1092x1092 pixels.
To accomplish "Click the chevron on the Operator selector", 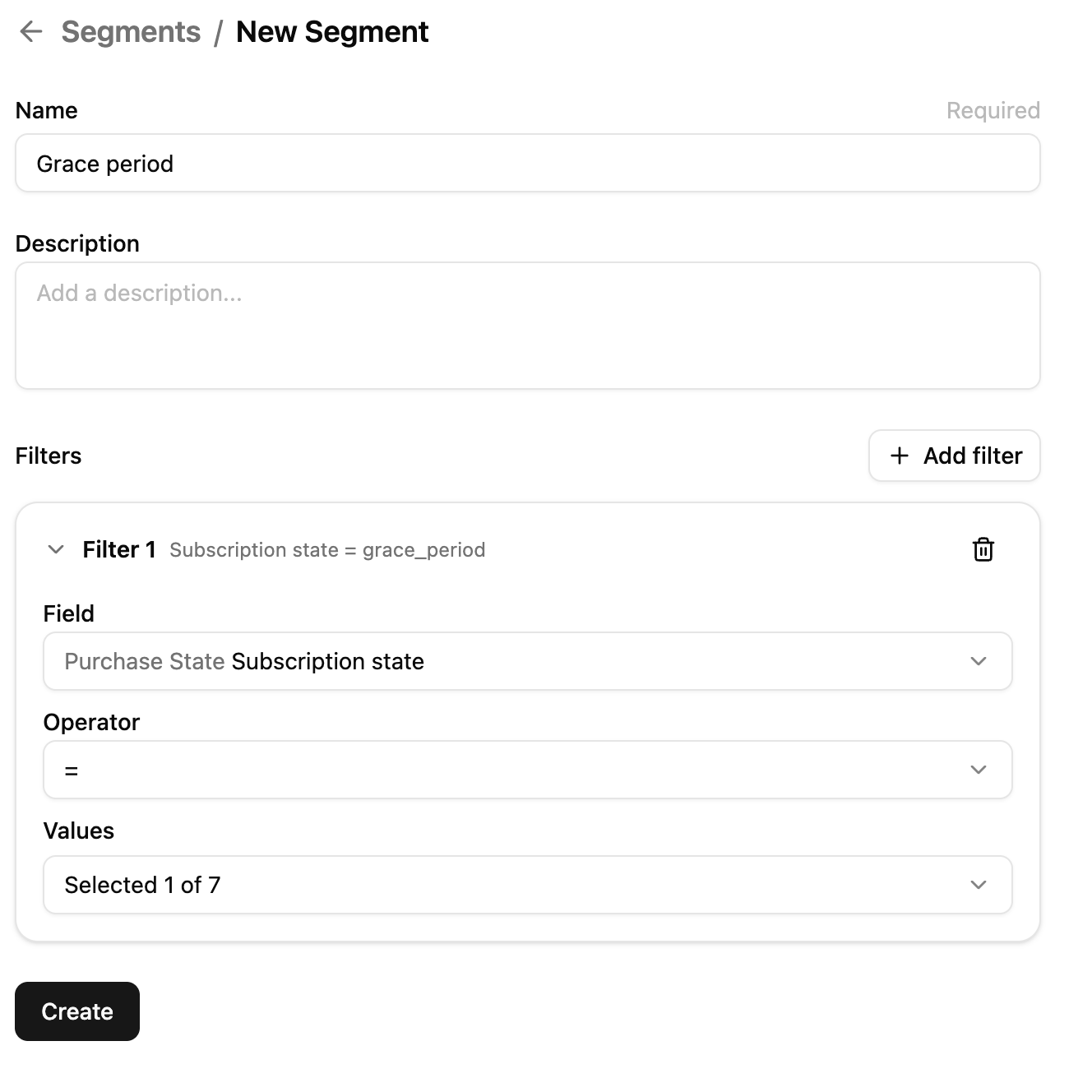I will [978, 770].
